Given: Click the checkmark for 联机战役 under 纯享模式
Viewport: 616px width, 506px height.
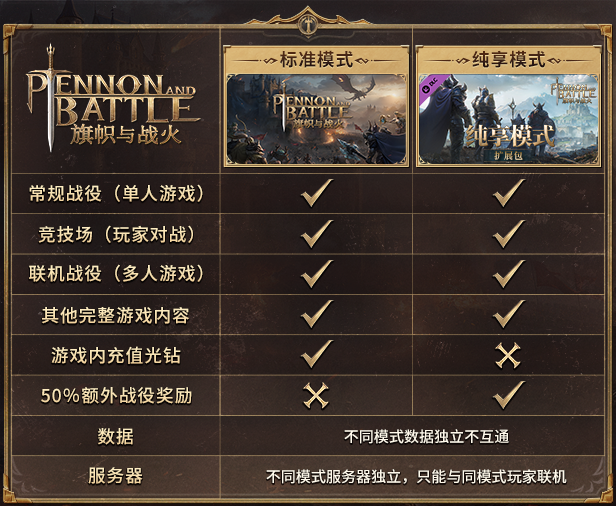Looking at the screenshot, I should tap(509, 274).
